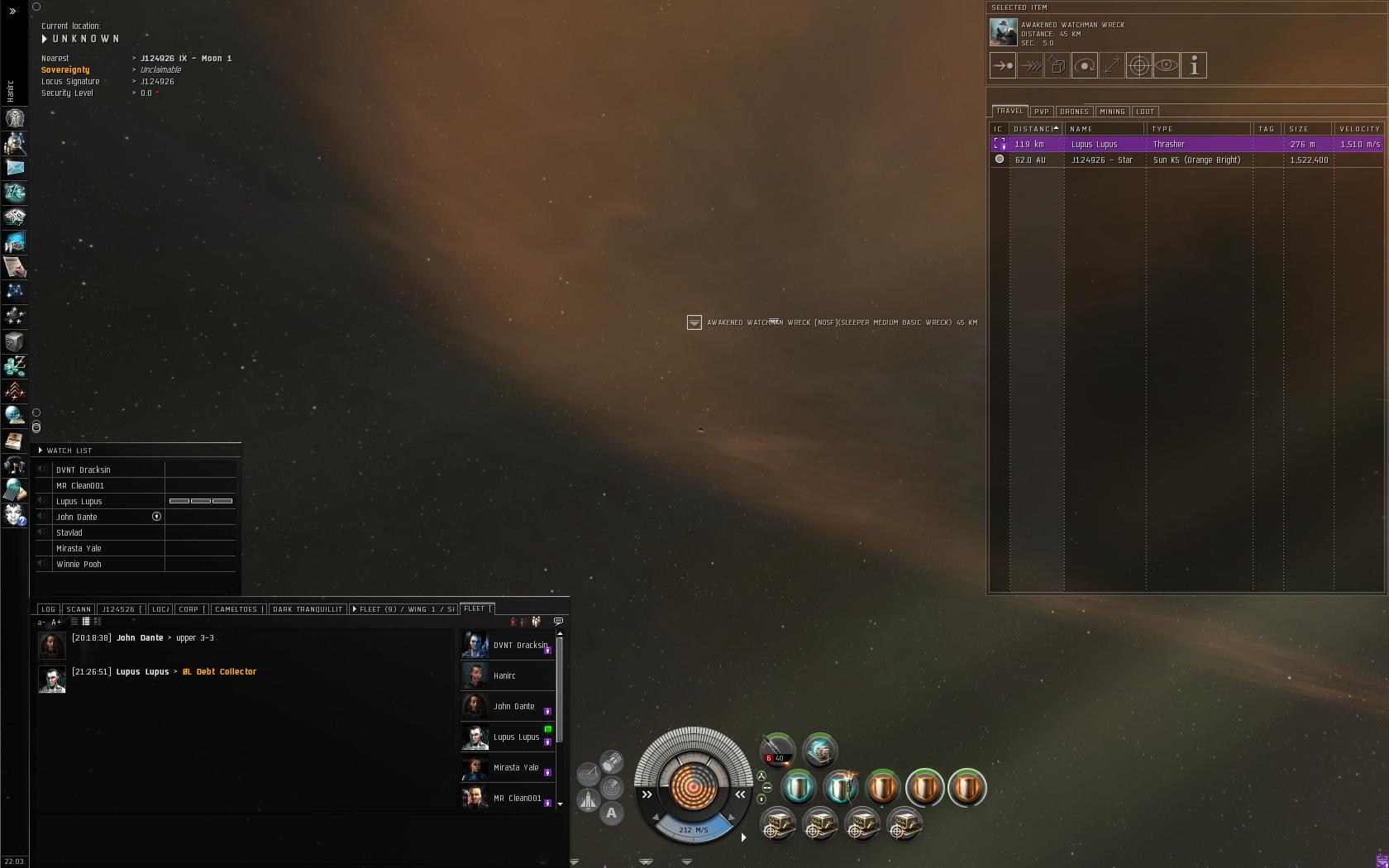Image resolution: width=1389 pixels, height=868 pixels.
Task: Show info on the selected wreck
Action: click(1194, 65)
